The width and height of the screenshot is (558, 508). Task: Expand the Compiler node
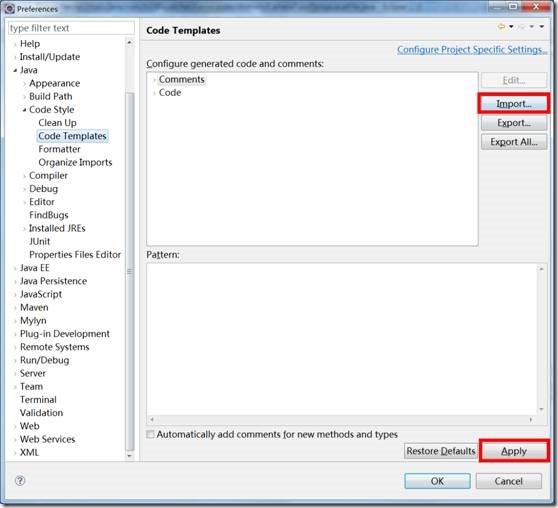(24, 176)
